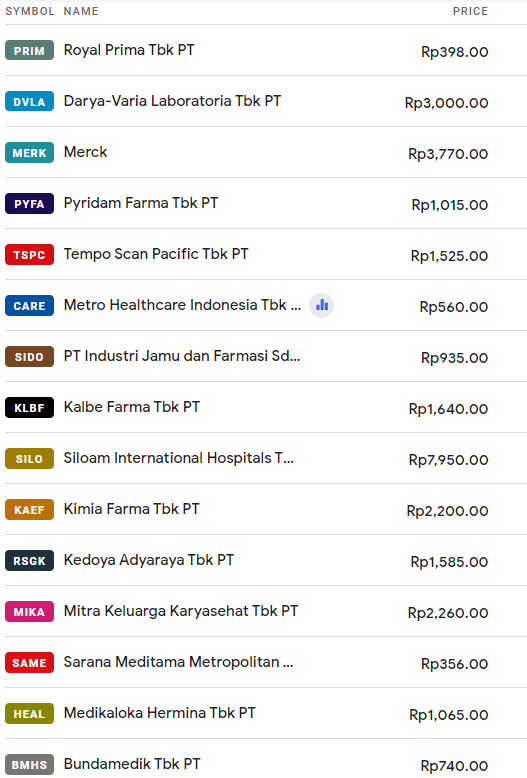Select the PRIM ticker badge

(29, 50)
